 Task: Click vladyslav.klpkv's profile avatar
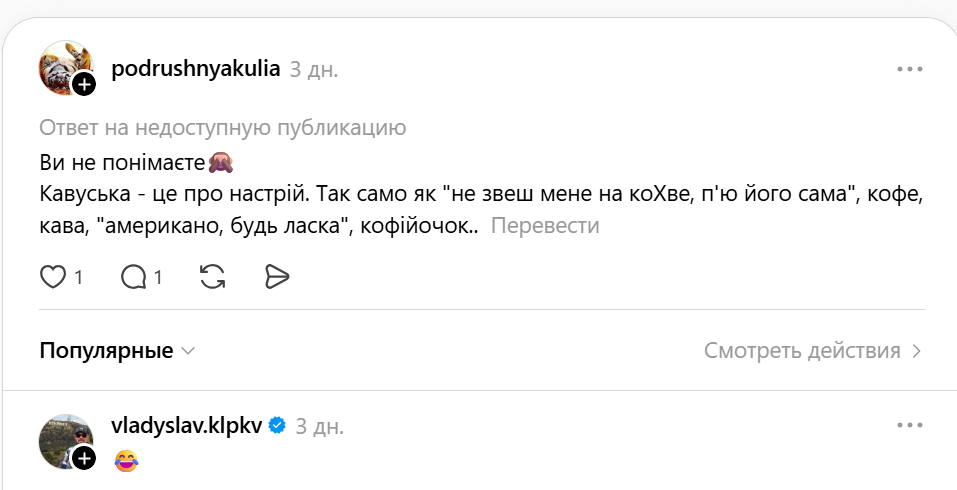[x=62, y=438]
